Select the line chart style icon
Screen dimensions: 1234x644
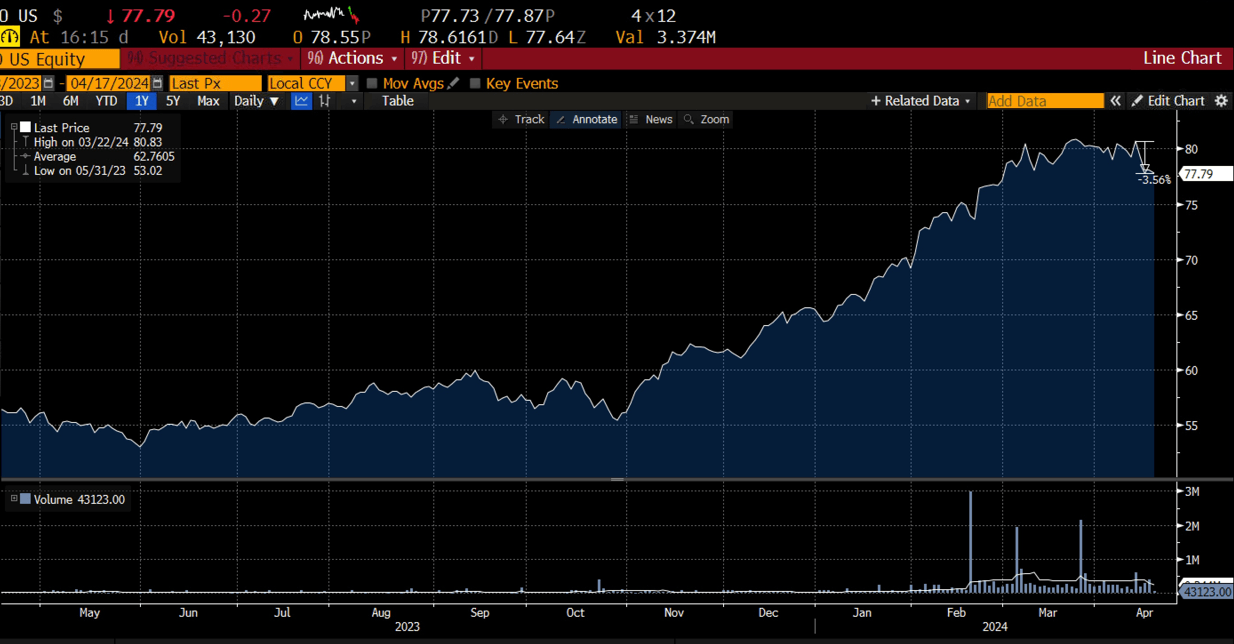pyautogui.click(x=301, y=101)
